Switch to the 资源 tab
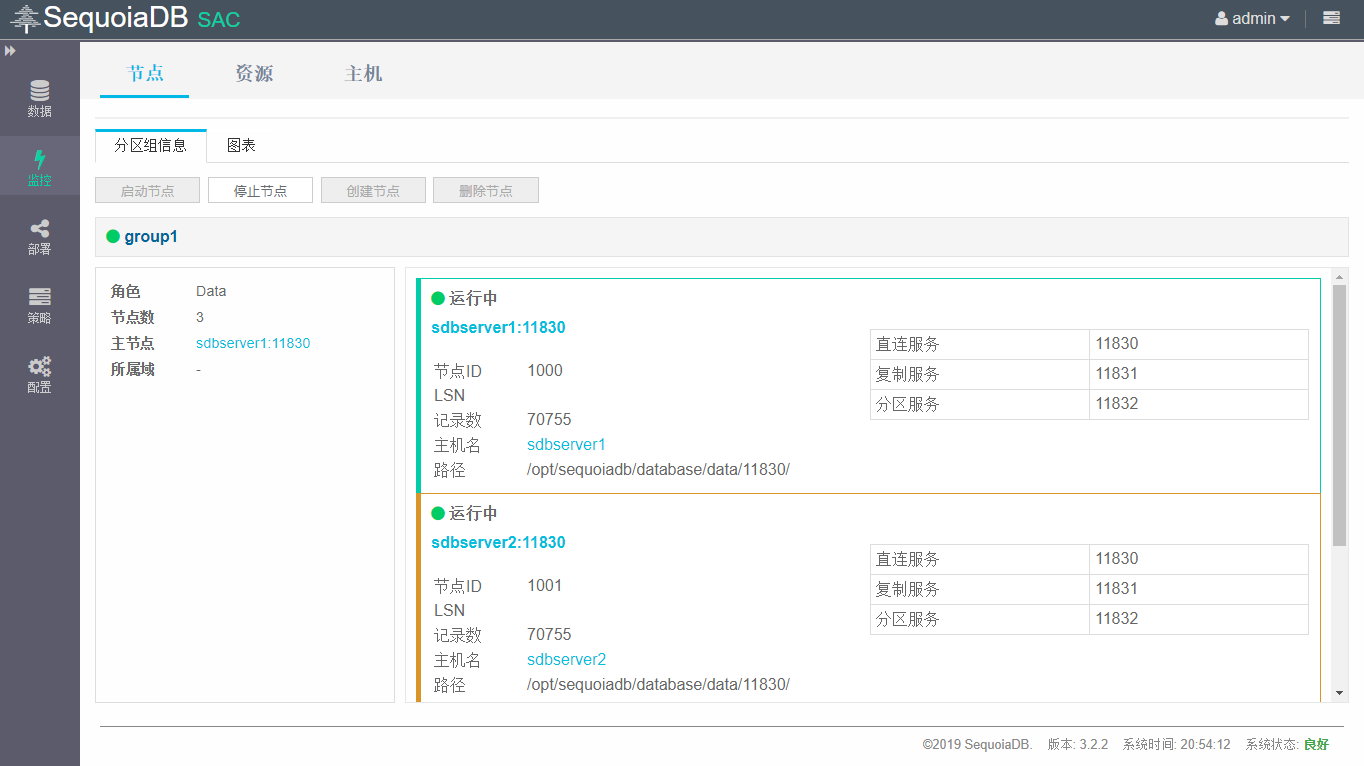 tap(254, 74)
